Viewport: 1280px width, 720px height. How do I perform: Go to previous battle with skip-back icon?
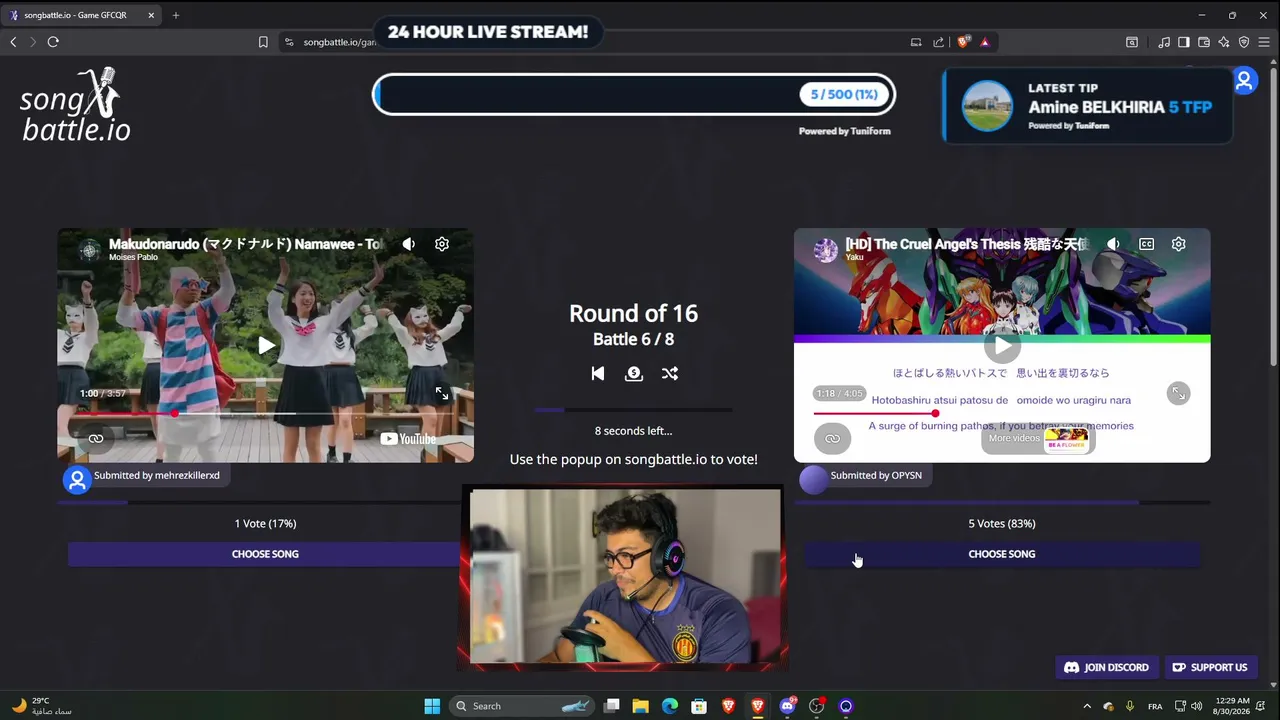[x=598, y=373]
